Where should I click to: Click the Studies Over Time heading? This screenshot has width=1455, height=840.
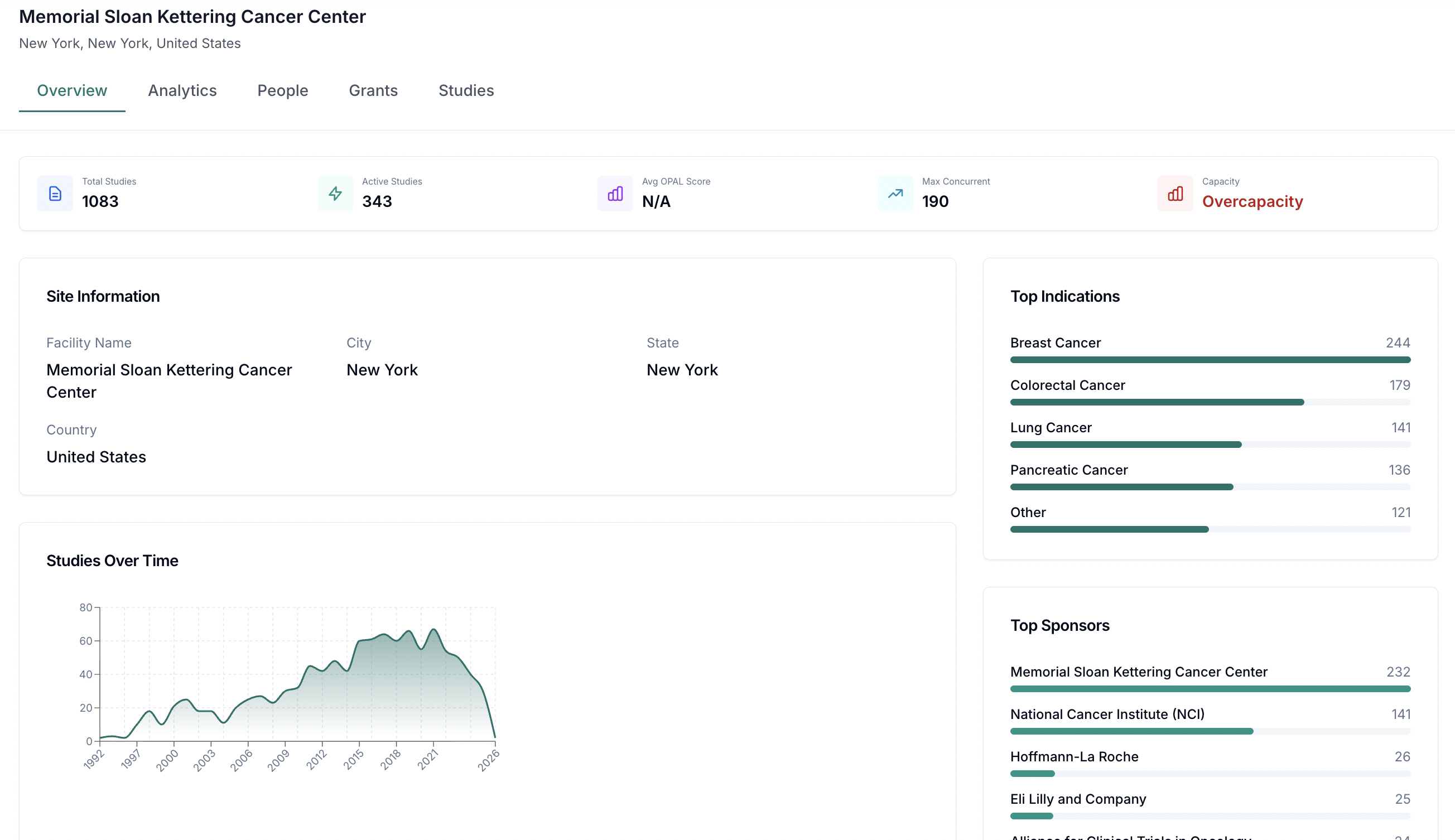click(x=112, y=561)
